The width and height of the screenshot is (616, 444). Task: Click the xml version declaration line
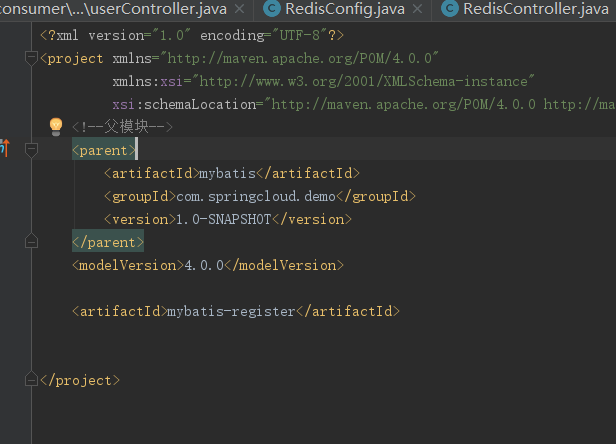click(x=192, y=35)
